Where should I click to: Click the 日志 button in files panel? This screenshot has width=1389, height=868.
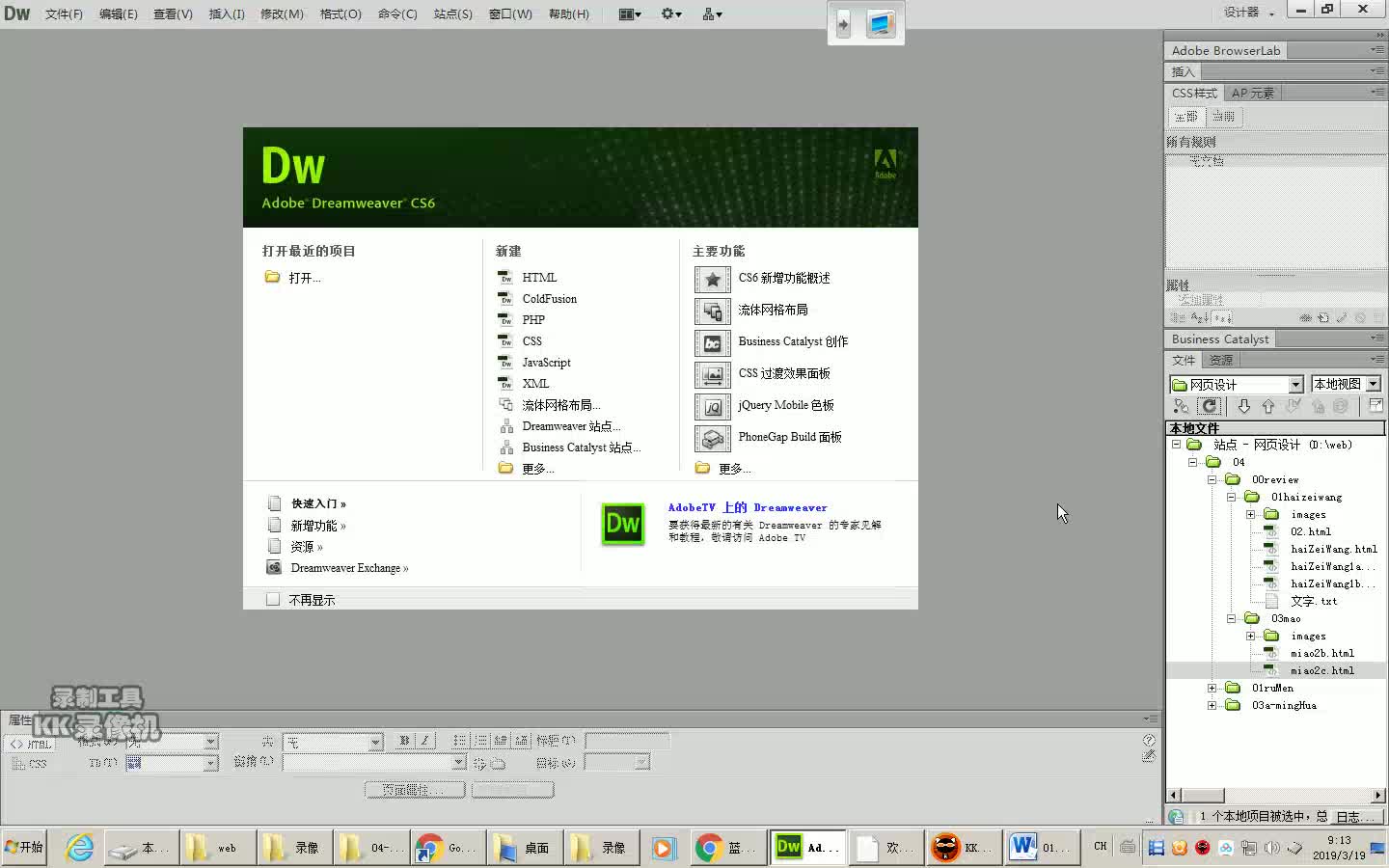(x=1358, y=817)
